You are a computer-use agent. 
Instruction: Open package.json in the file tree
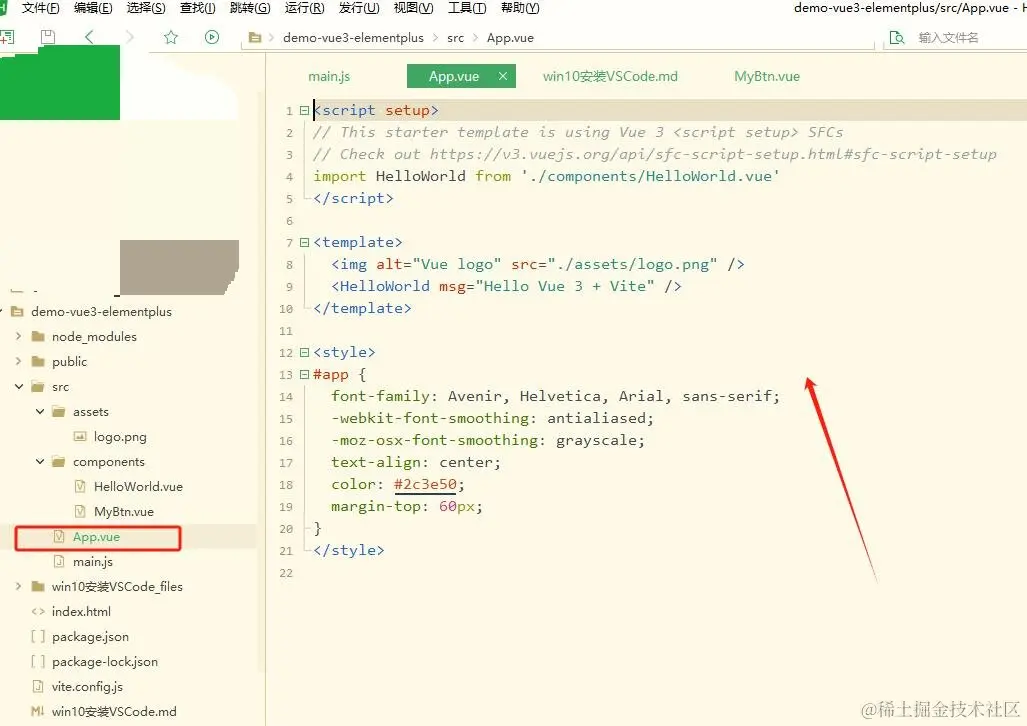tap(90, 637)
